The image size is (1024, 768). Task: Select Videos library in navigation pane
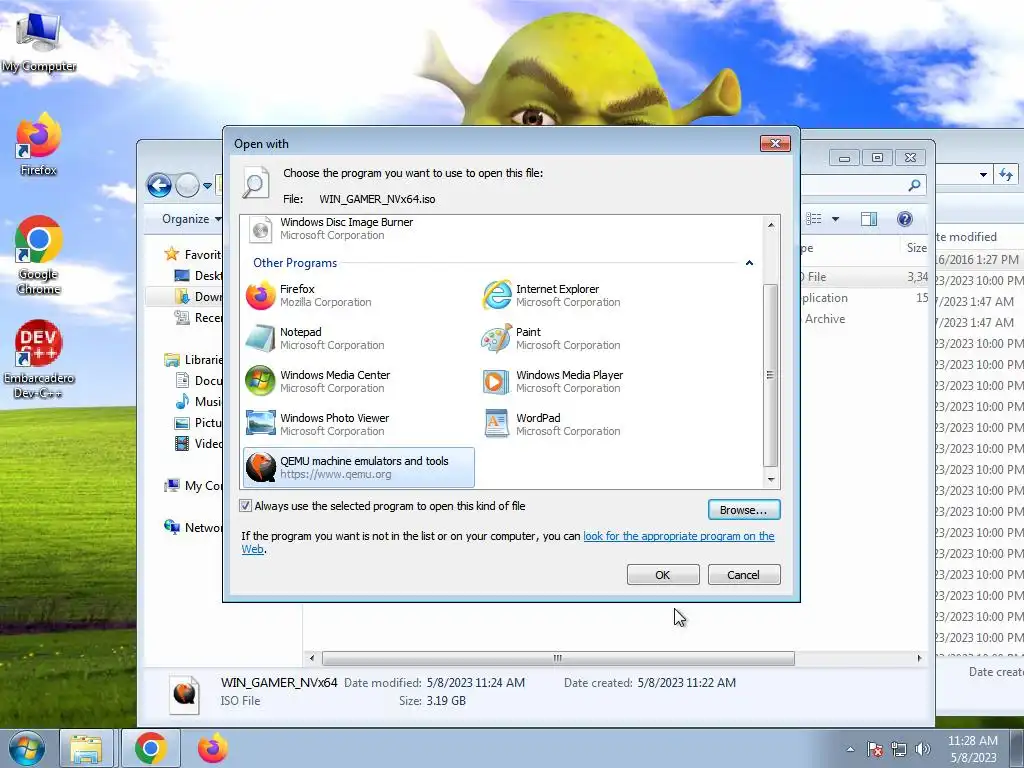pyautogui.click(x=199, y=443)
